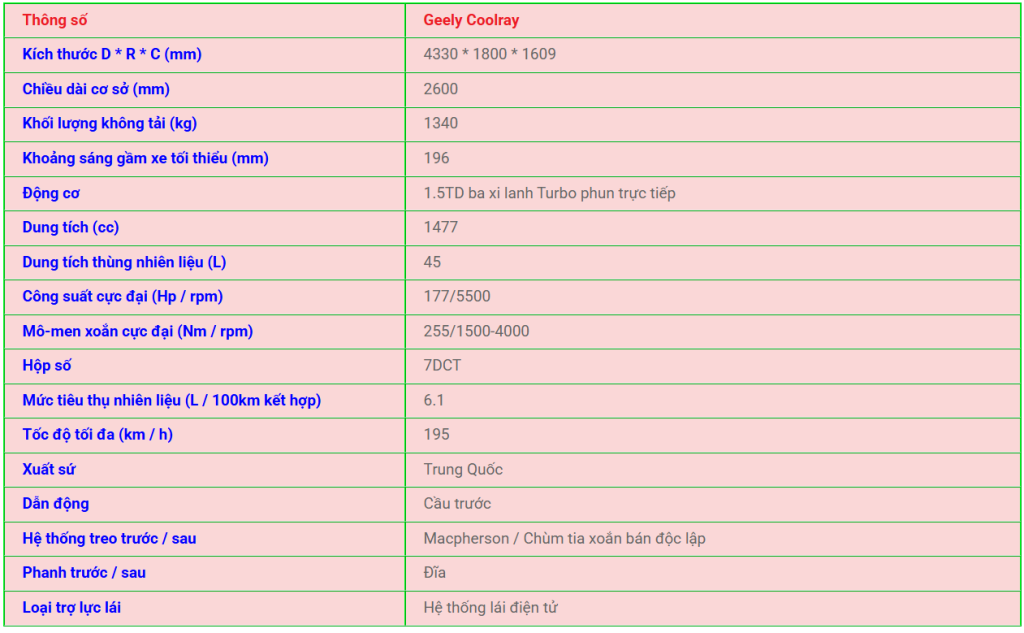Select the gearbox value 7DCT
The width and height of the screenshot is (1024, 633).
pos(443,365)
